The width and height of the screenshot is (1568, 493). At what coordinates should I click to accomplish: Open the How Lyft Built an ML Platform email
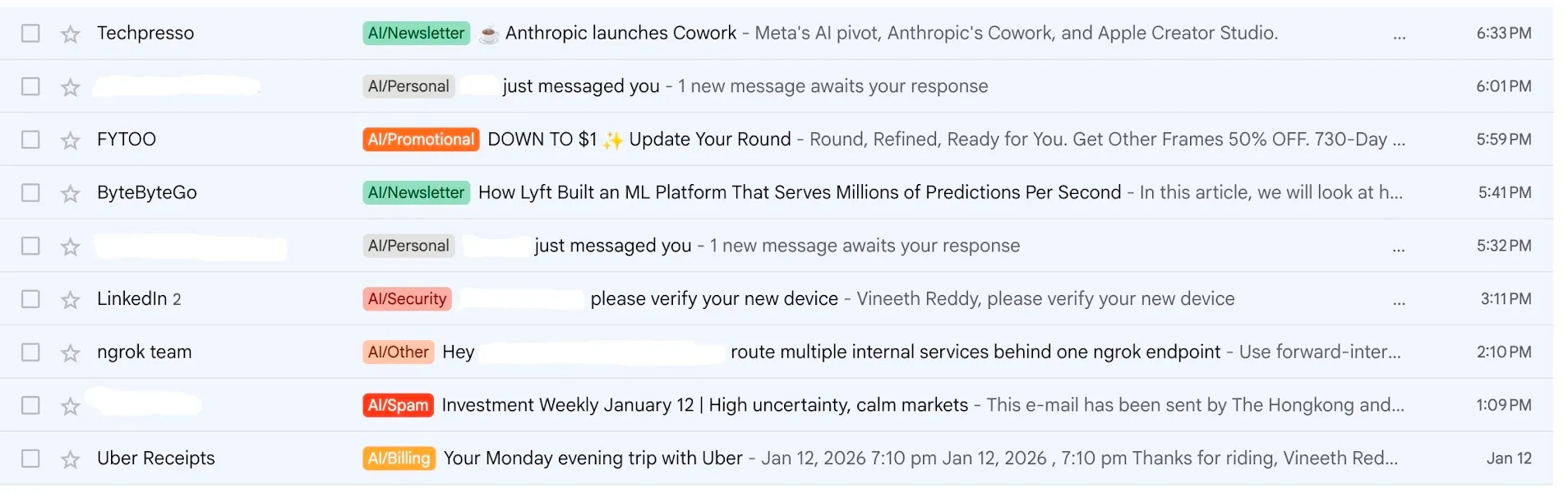click(799, 192)
